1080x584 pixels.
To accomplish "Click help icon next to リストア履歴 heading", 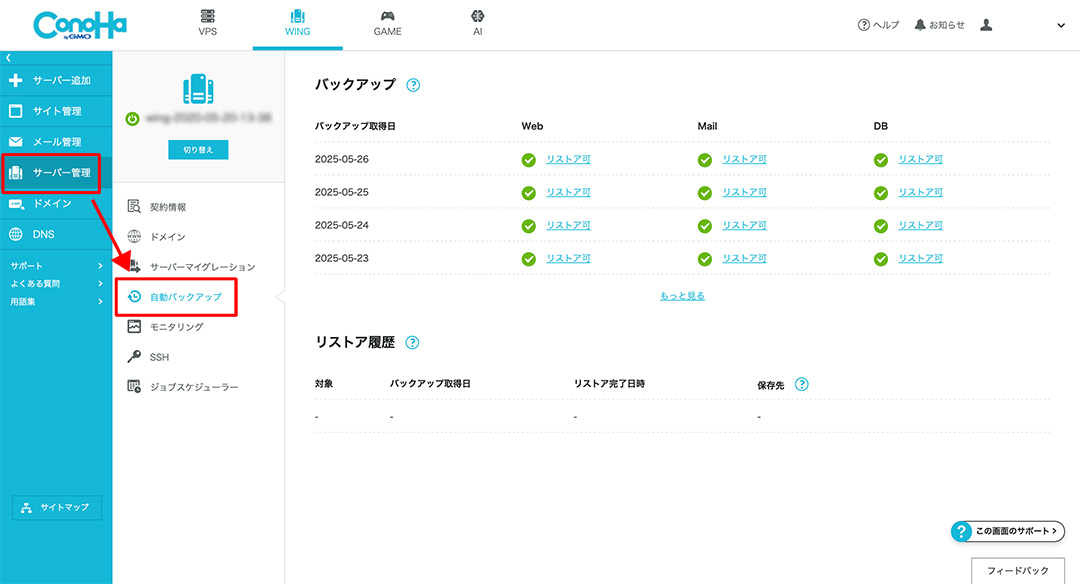I will click(413, 342).
